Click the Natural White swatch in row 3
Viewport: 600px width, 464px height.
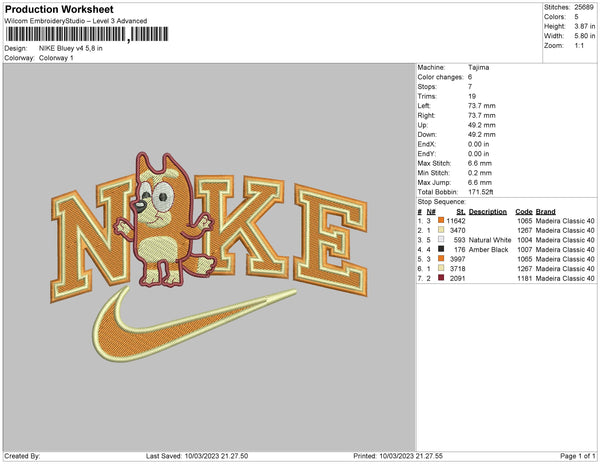pyautogui.click(x=441, y=239)
